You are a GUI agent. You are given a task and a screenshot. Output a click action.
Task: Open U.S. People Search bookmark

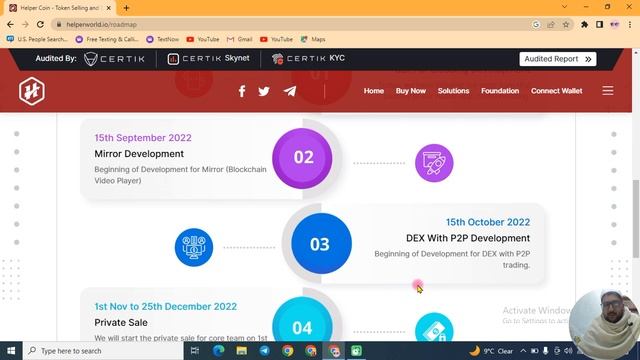pyautogui.click(x=37, y=39)
